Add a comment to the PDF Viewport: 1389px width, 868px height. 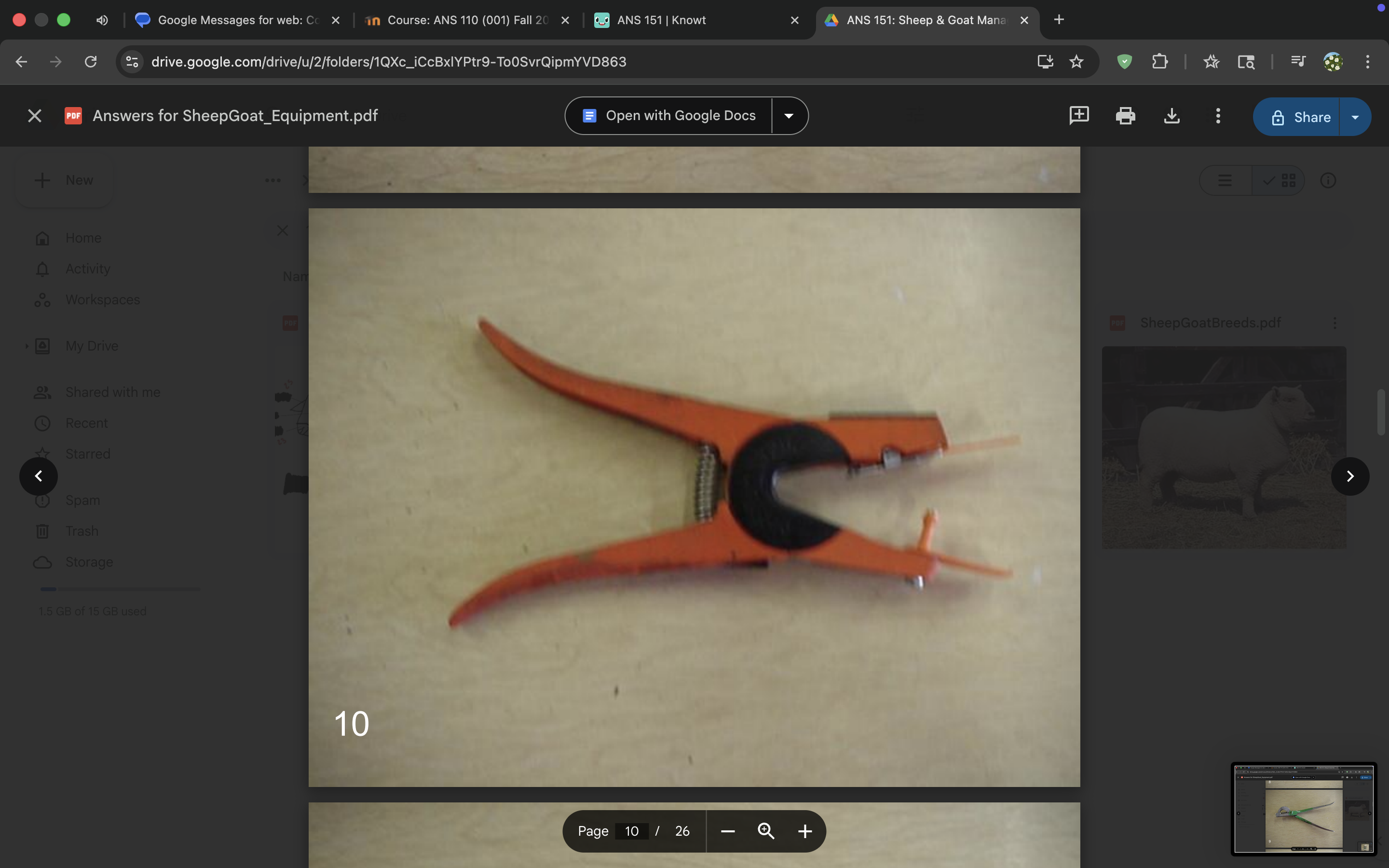coord(1079,116)
